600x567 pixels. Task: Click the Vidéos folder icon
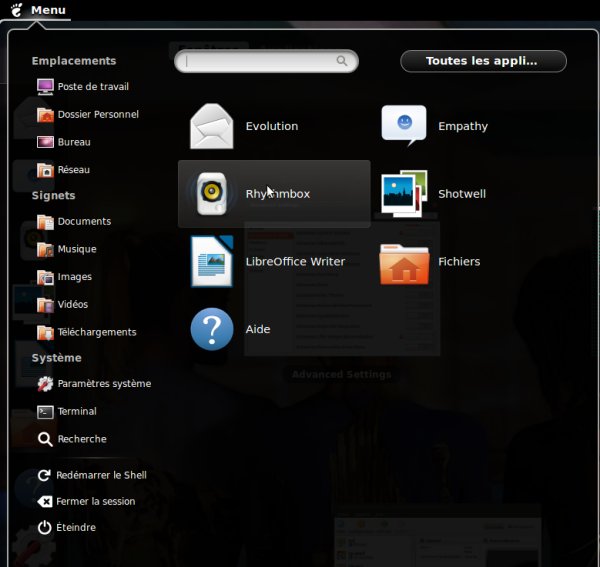pos(45,305)
